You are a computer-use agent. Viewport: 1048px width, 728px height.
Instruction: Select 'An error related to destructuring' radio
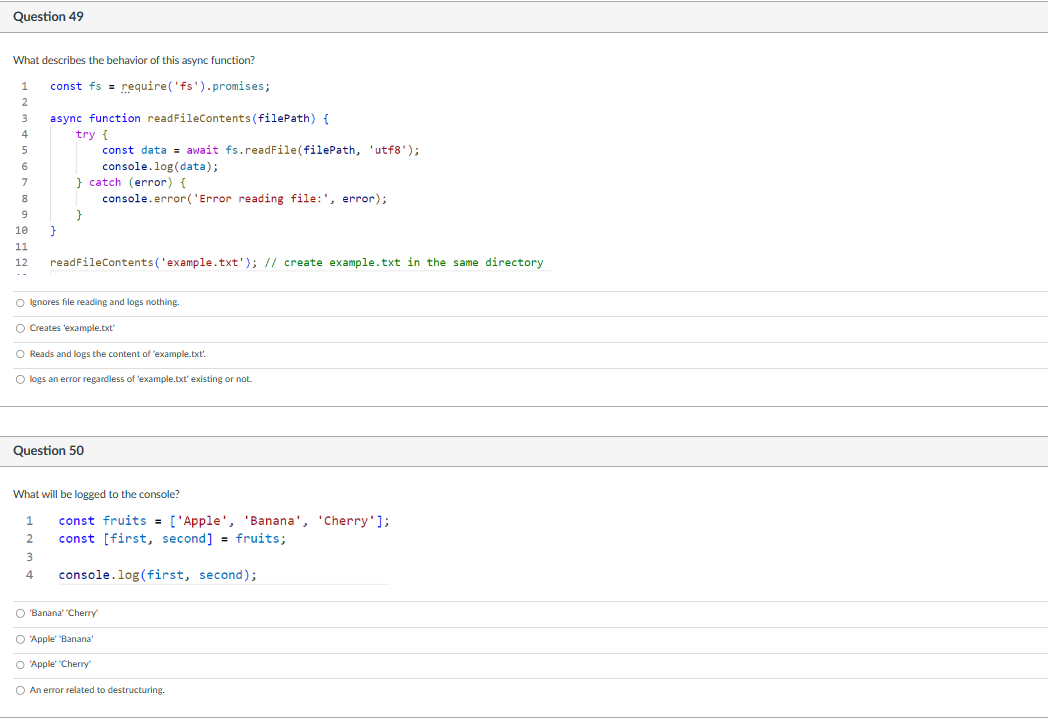[x=20, y=691]
